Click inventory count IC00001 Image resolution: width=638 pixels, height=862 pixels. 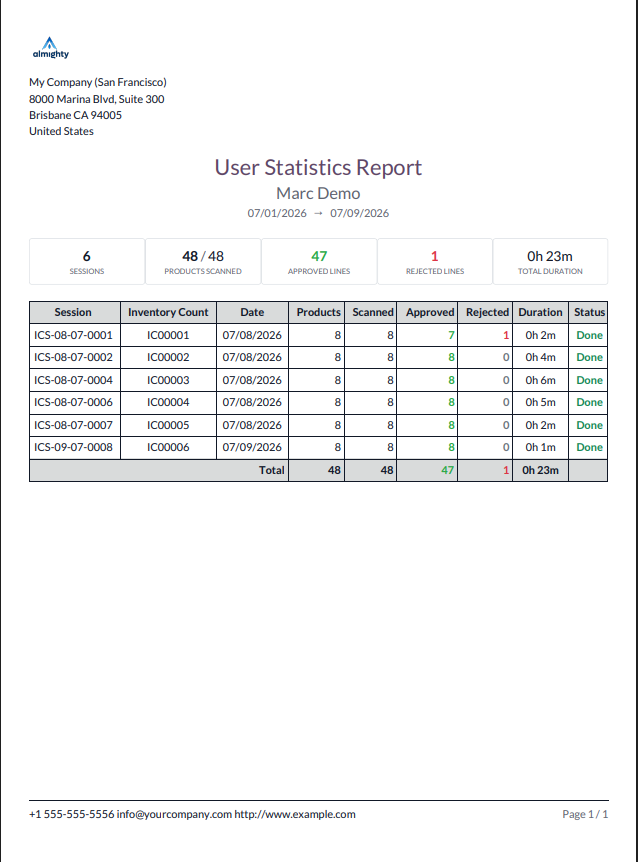168,335
